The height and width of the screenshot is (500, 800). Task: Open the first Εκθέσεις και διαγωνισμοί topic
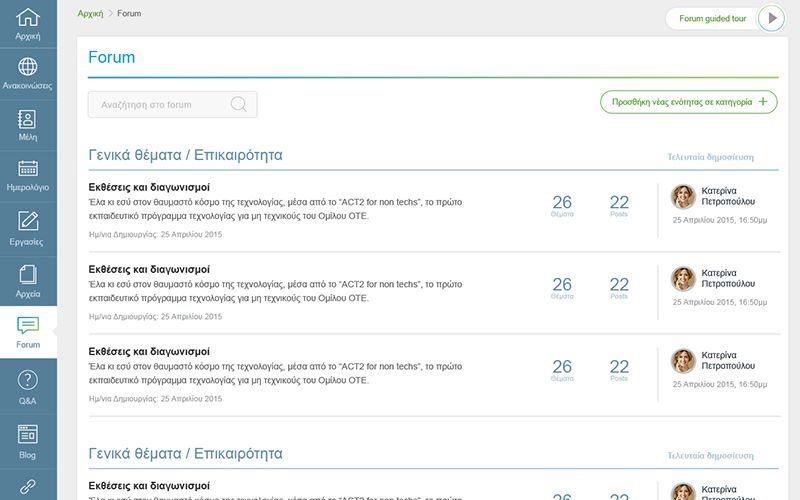point(149,187)
